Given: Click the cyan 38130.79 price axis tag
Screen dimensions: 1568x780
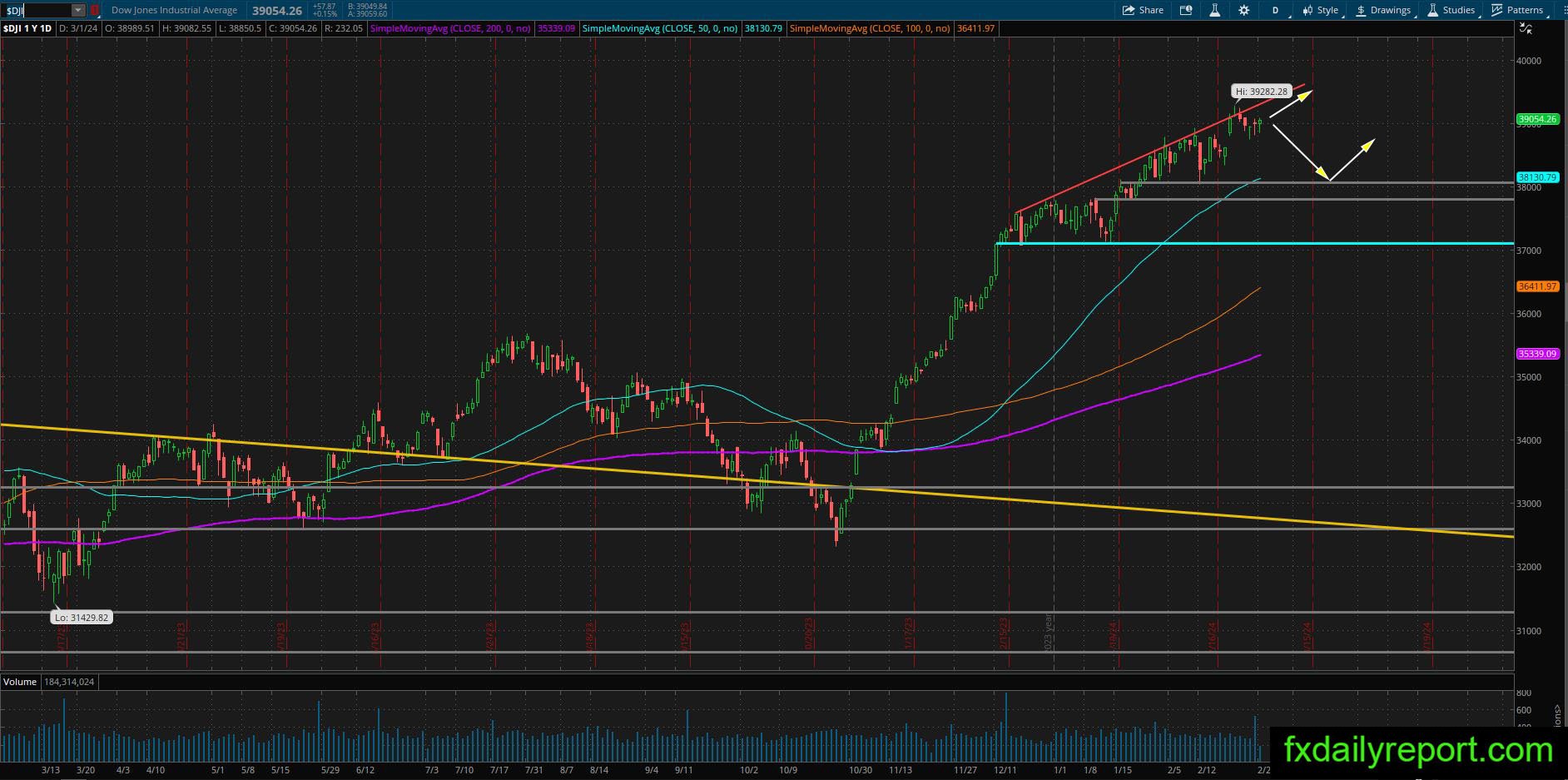Looking at the screenshot, I should click(1537, 177).
